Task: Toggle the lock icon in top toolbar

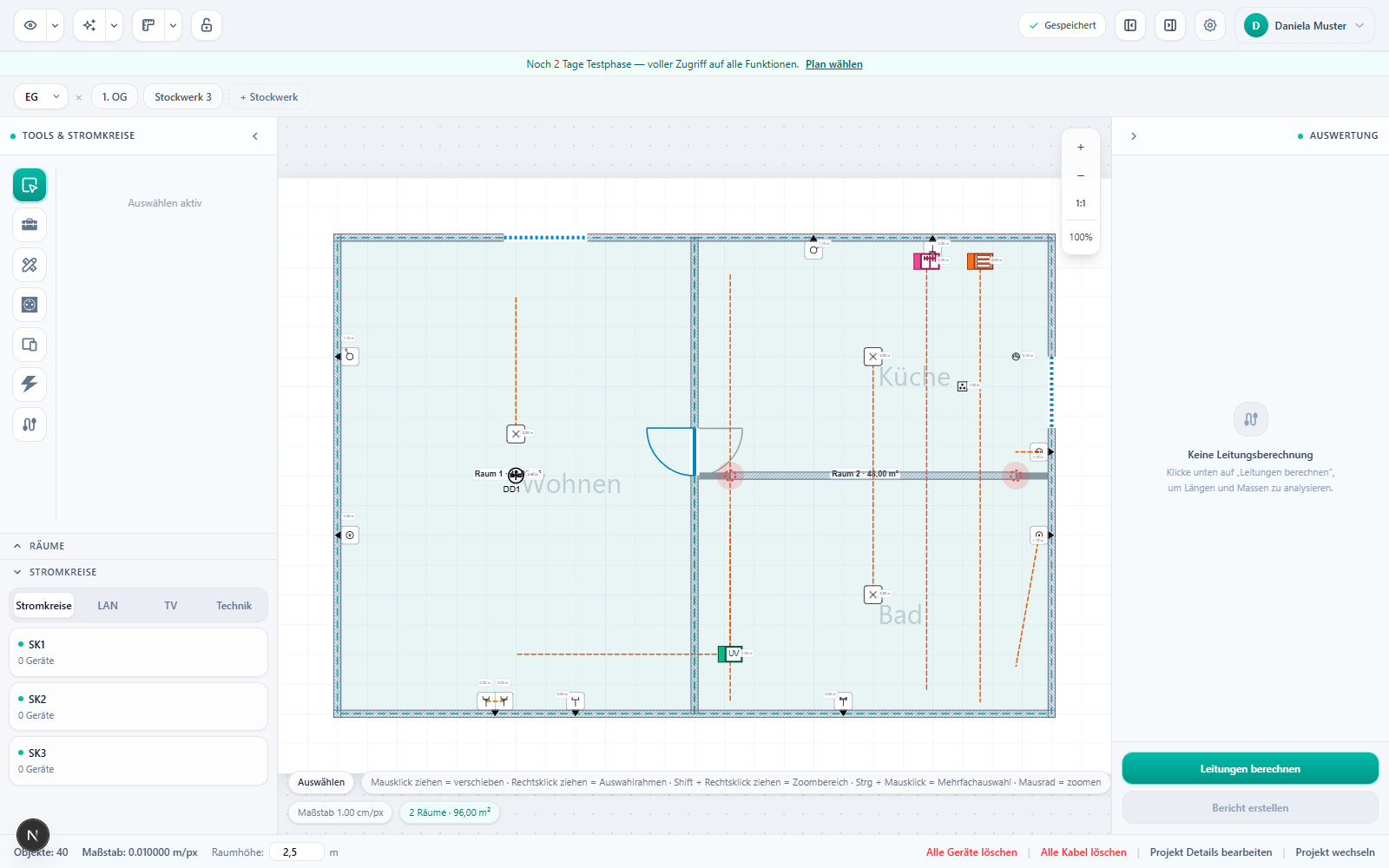Action: 207,25
